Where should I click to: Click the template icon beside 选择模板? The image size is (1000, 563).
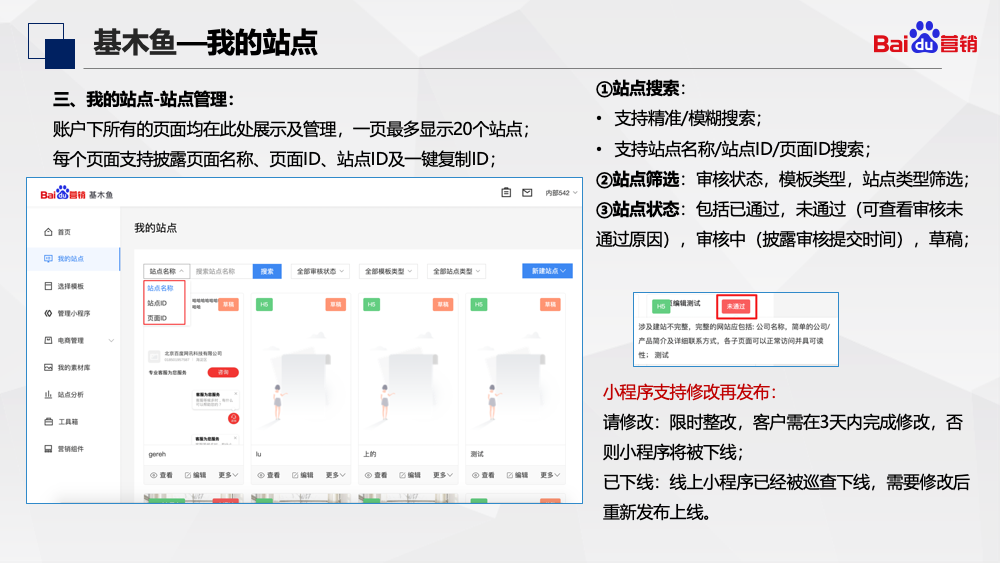coord(48,286)
